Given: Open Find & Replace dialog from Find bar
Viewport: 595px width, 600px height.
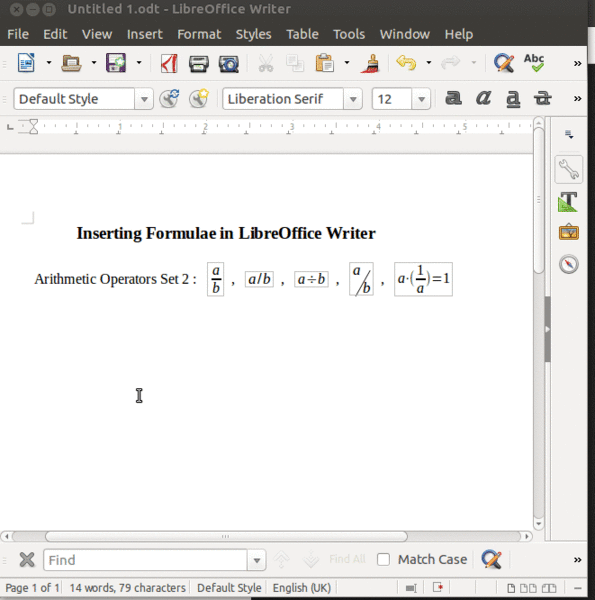Looking at the screenshot, I should coord(492,559).
